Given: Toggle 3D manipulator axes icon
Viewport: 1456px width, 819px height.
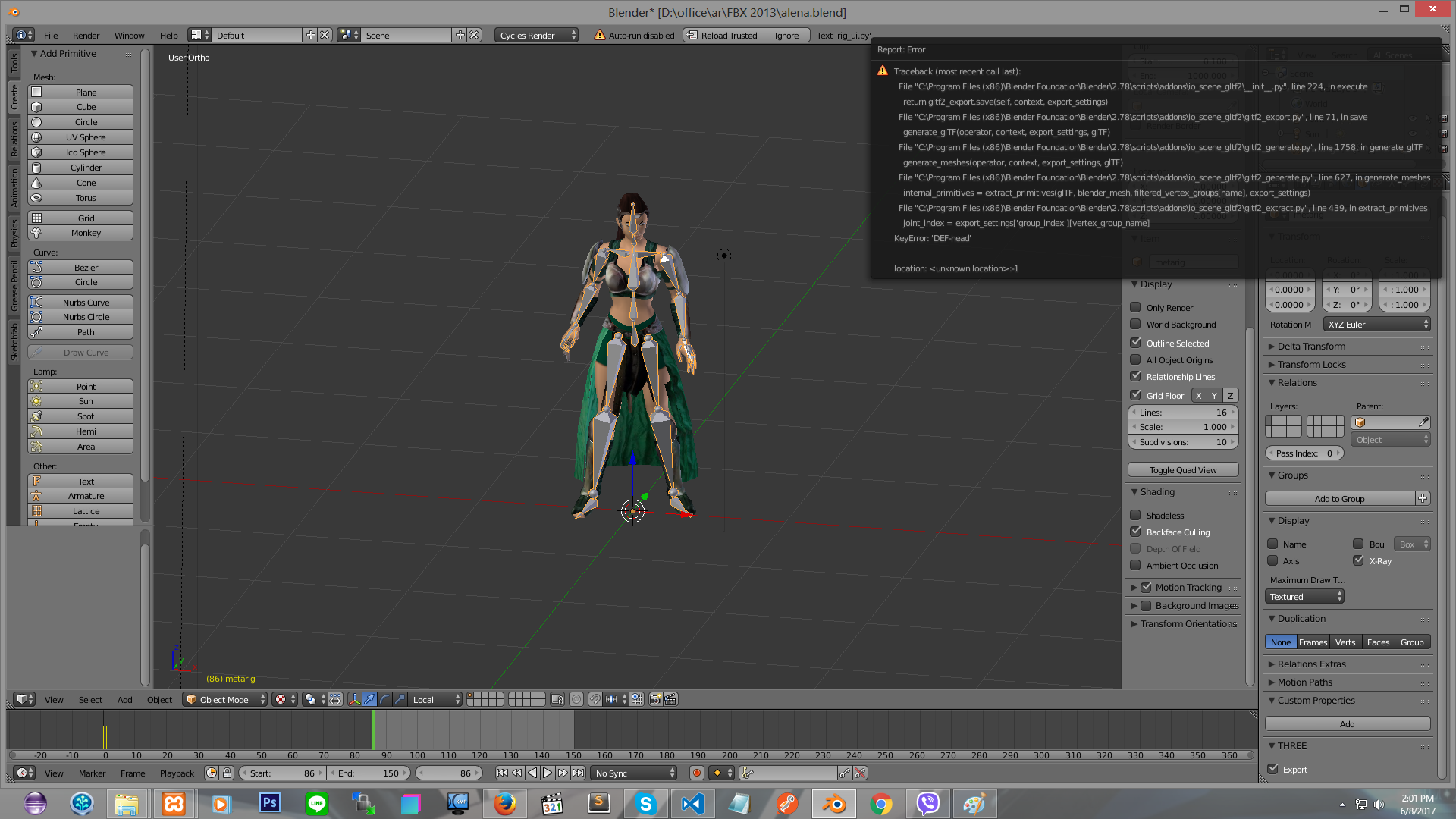Looking at the screenshot, I should point(354,699).
